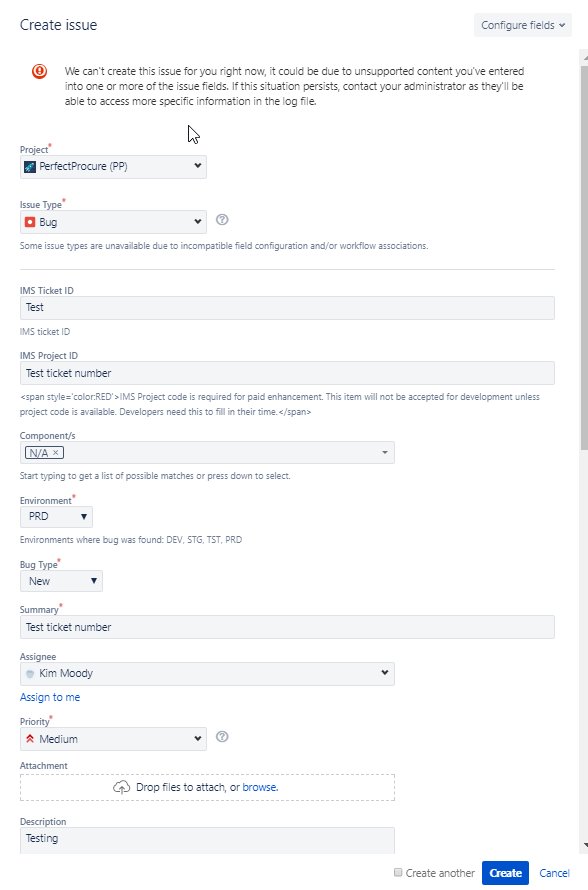Click the 'IMS ticket ID' help text
Screen dimensions: 588x890
[x=45, y=331]
